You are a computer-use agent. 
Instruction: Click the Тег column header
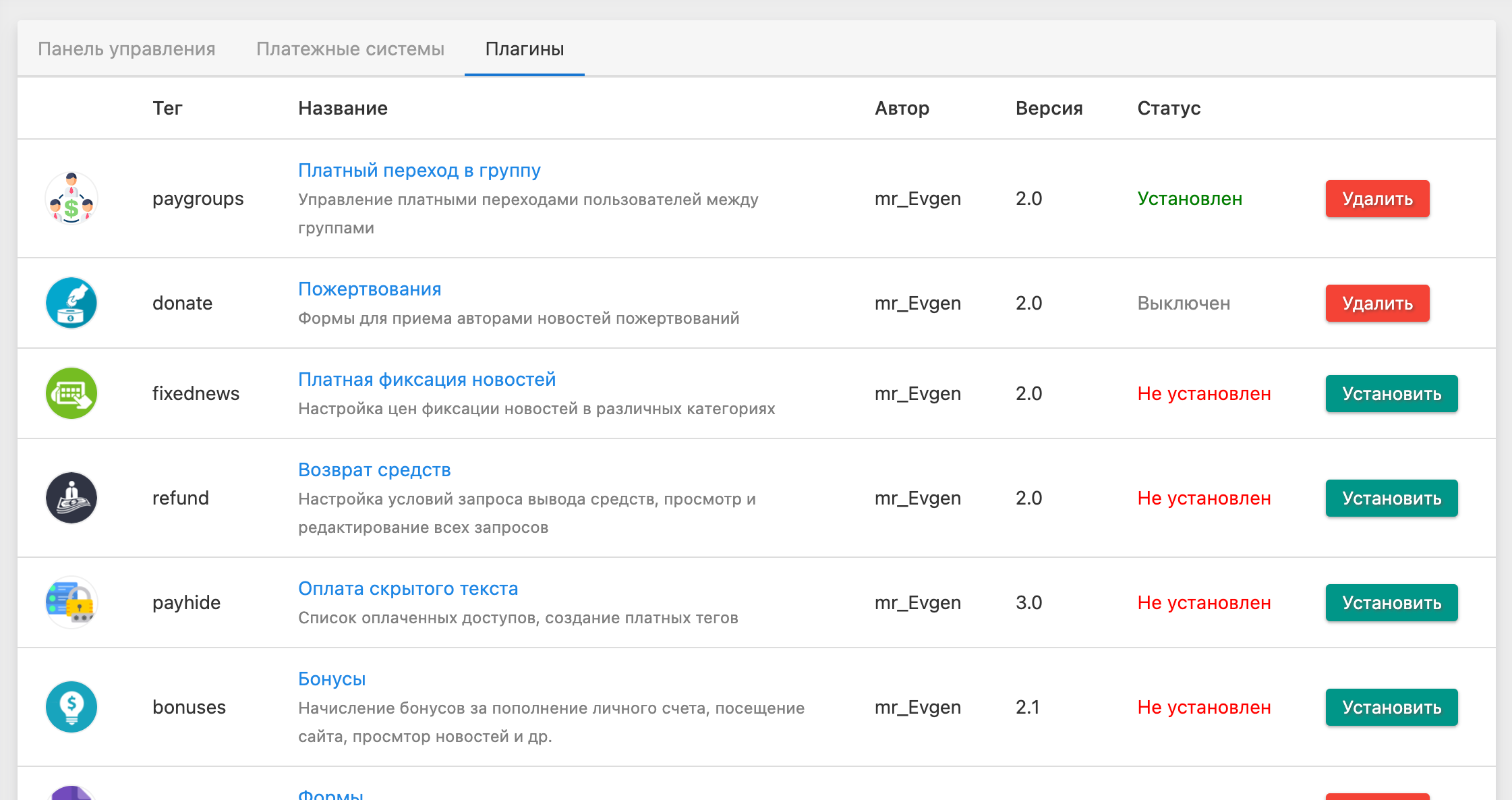[167, 108]
